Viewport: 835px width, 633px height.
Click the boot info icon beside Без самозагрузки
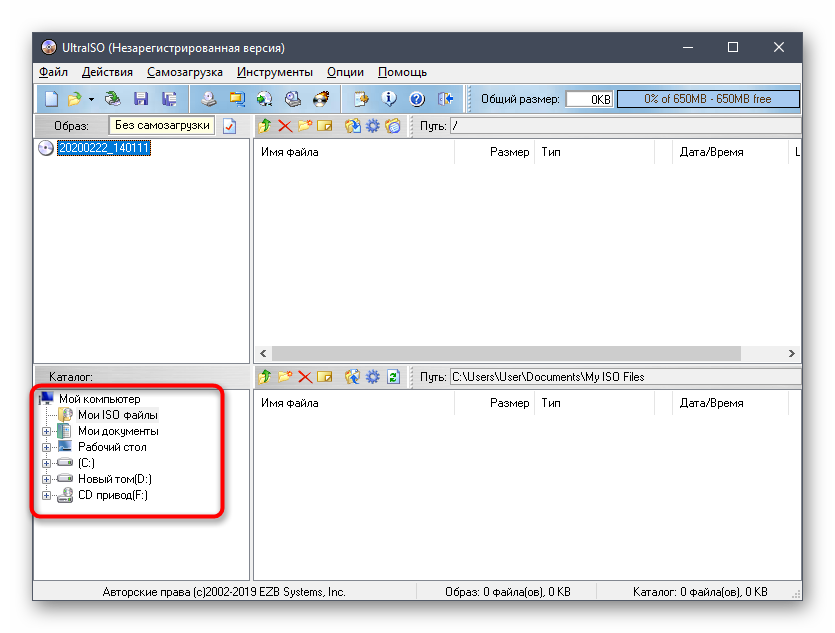pos(230,126)
